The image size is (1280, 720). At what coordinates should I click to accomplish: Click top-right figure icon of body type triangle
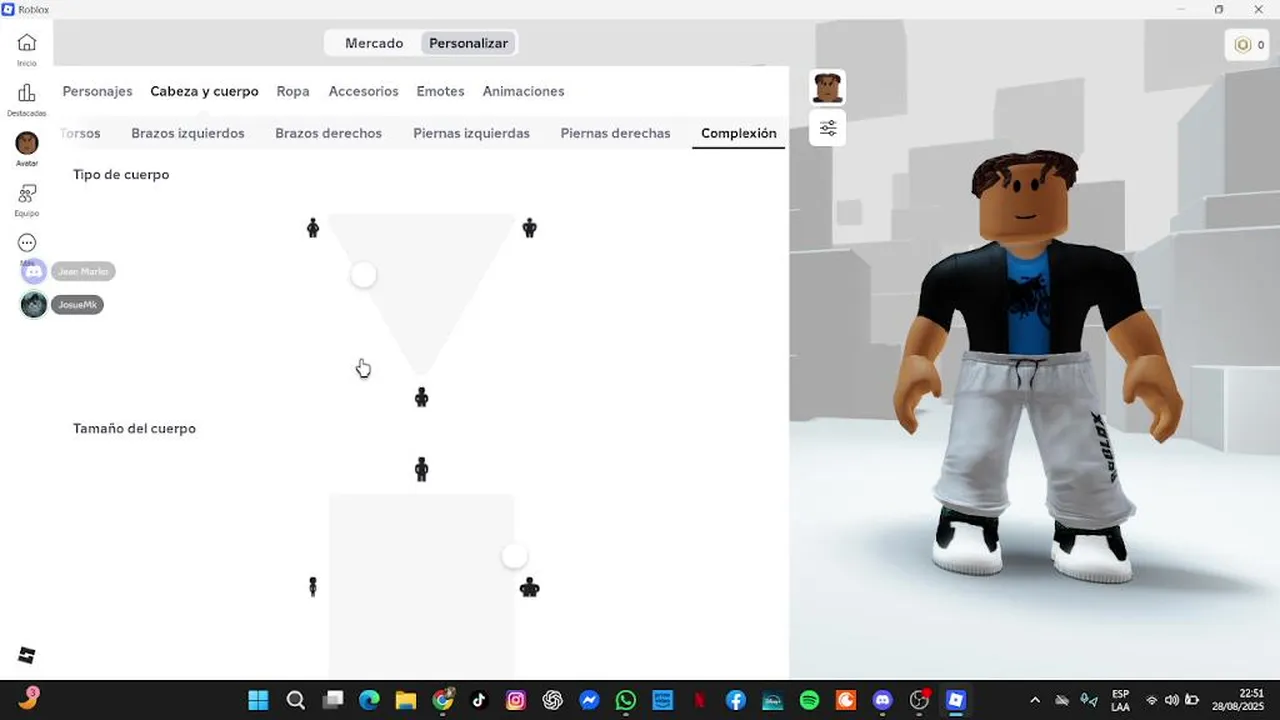click(x=530, y=228)
